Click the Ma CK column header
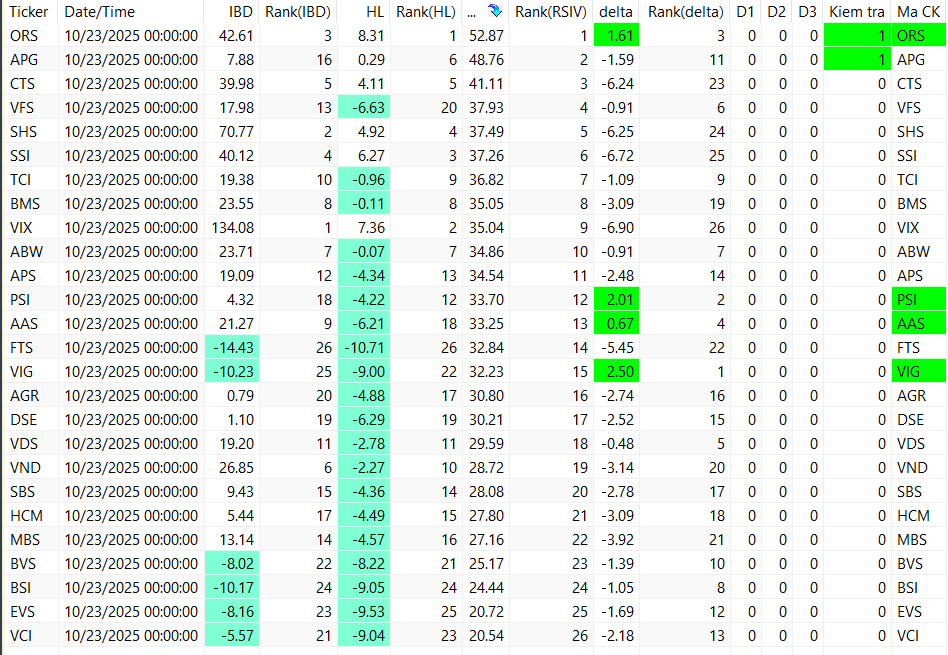 [x=918, y=11]
